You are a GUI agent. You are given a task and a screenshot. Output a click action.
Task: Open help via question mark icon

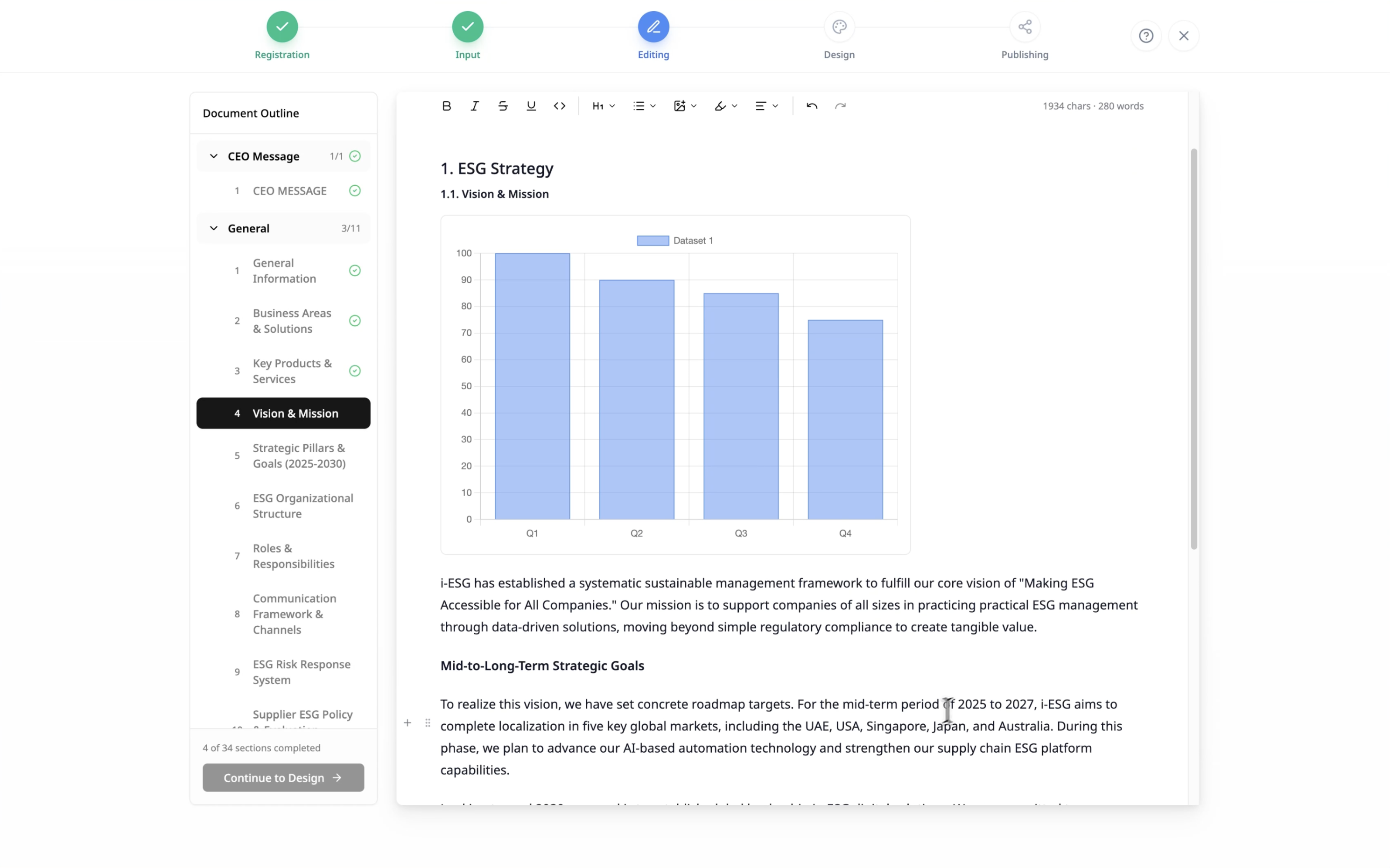(1145, 35)
